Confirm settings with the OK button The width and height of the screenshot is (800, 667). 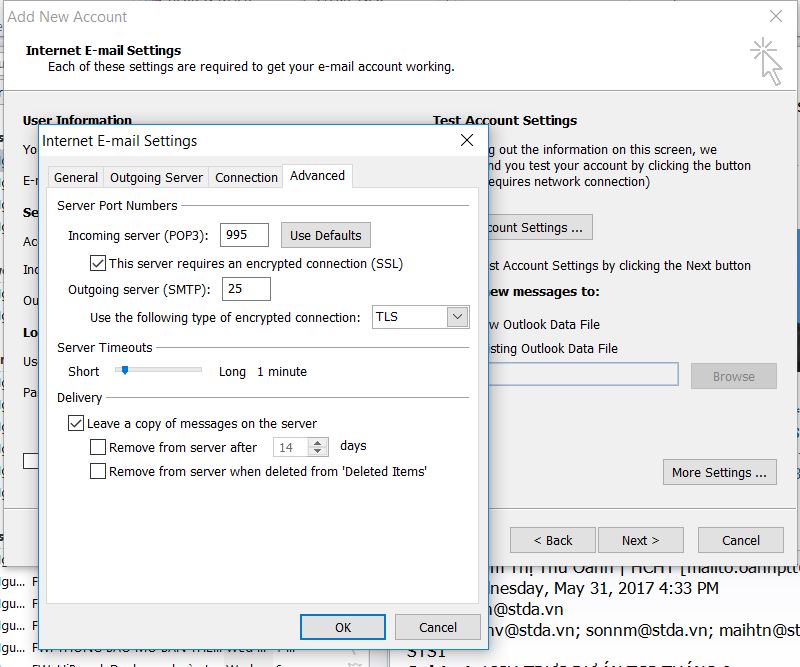pyautogui.click(x=342, y=627)
